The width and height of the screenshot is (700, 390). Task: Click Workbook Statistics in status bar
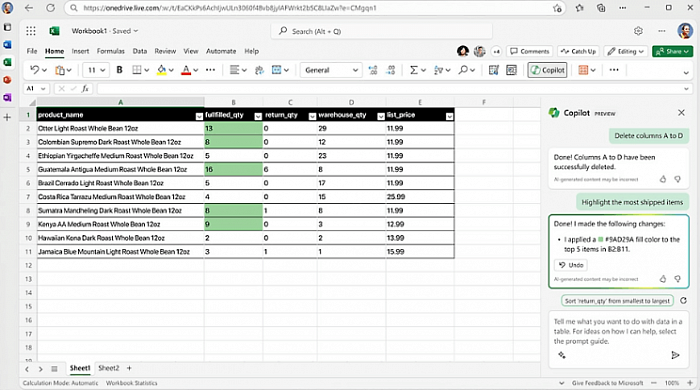coord(132,383)
